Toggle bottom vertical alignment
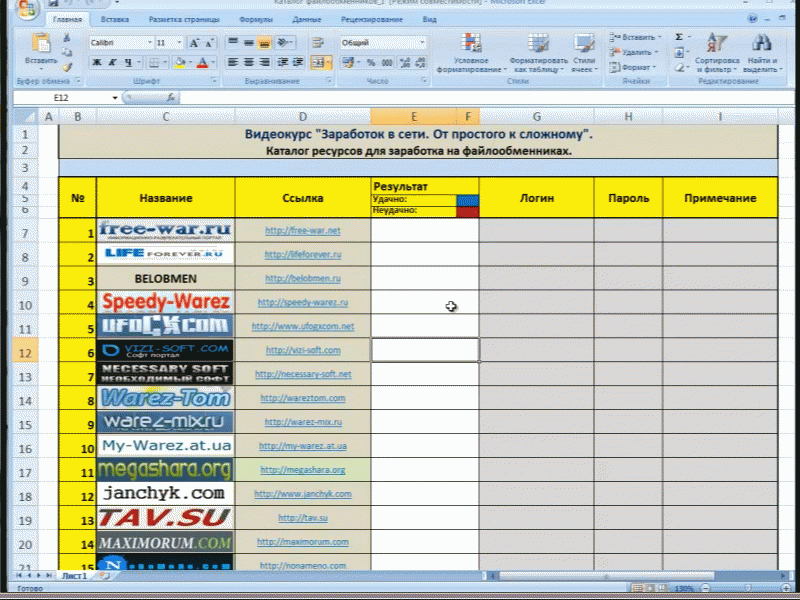 pyautogui.click(x=264, y=42)
